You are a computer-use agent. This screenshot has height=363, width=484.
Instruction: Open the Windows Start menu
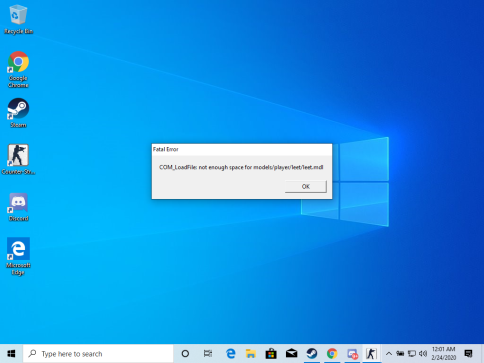tap(11, 354)
